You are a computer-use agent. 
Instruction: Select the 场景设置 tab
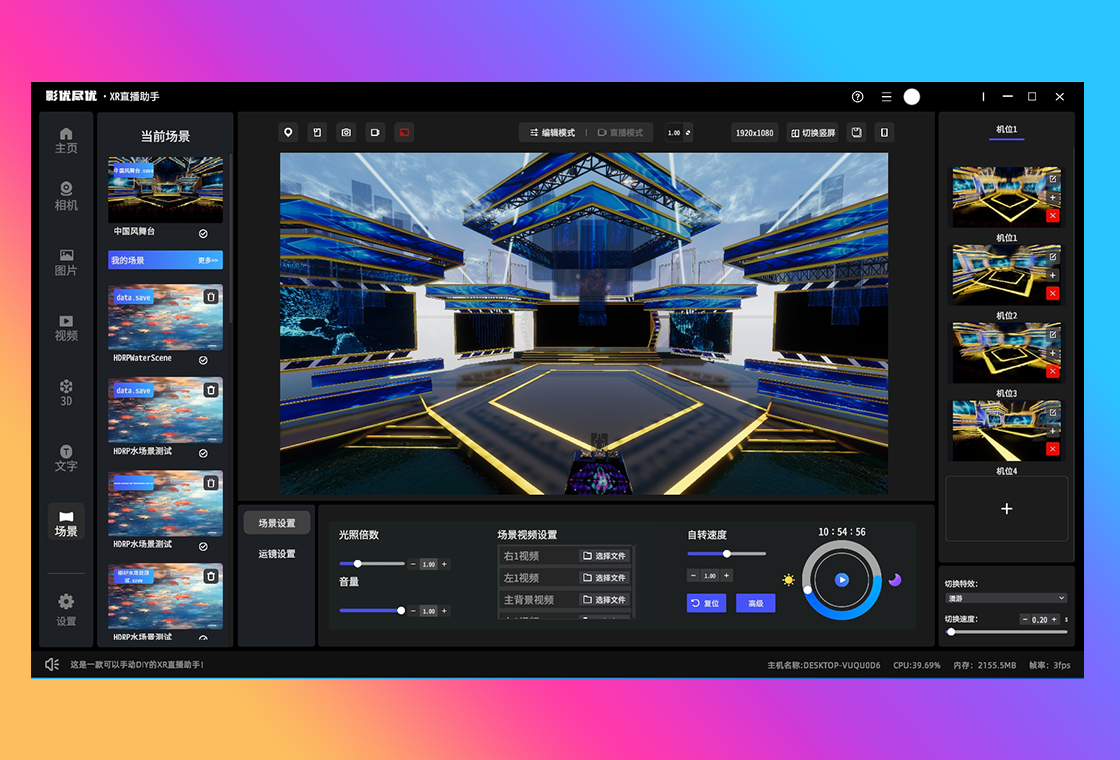pyautogui.click(x=277, y=523)
